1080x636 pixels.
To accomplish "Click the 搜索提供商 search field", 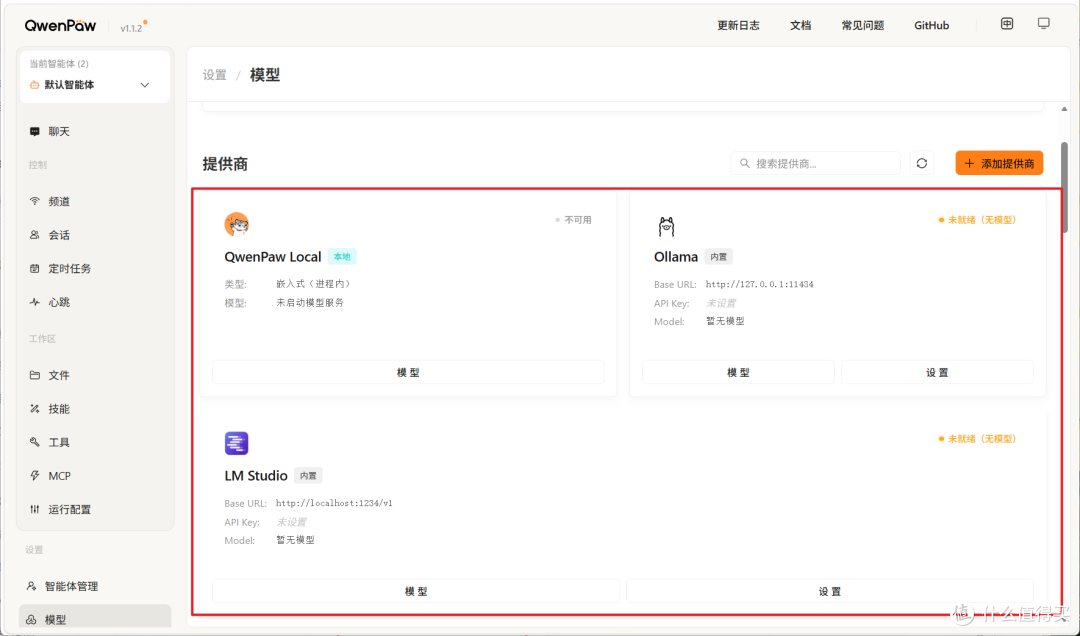I will tap(816, 163).
